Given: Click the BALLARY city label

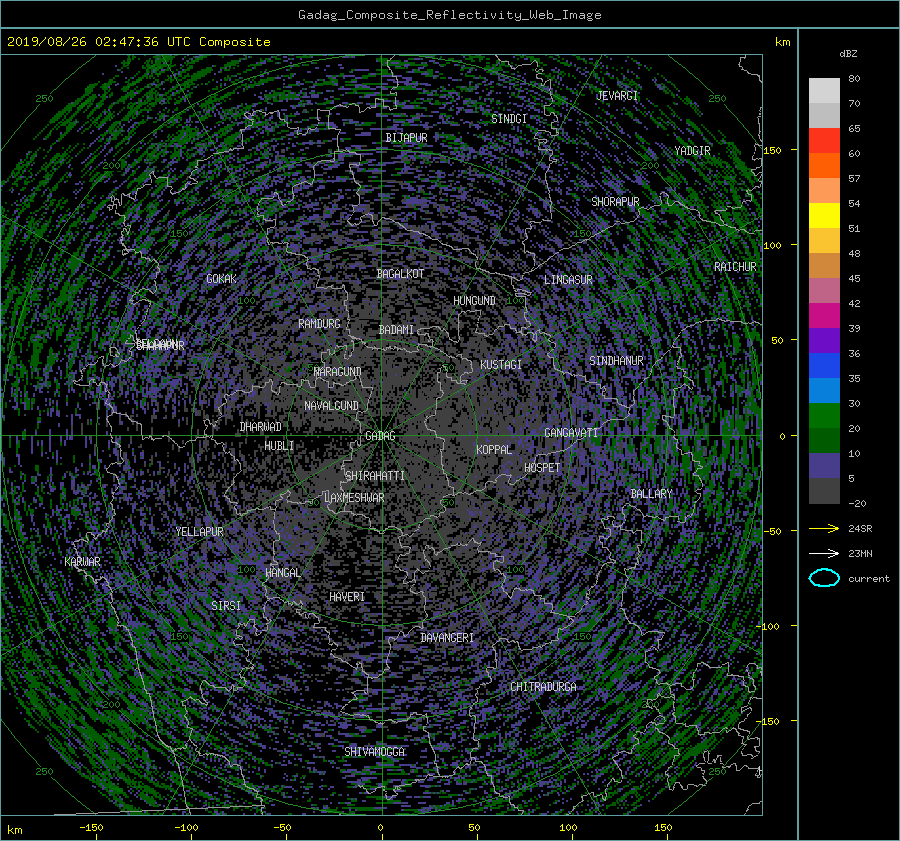Looking at the screenshot, I should [x=651, y=494].
